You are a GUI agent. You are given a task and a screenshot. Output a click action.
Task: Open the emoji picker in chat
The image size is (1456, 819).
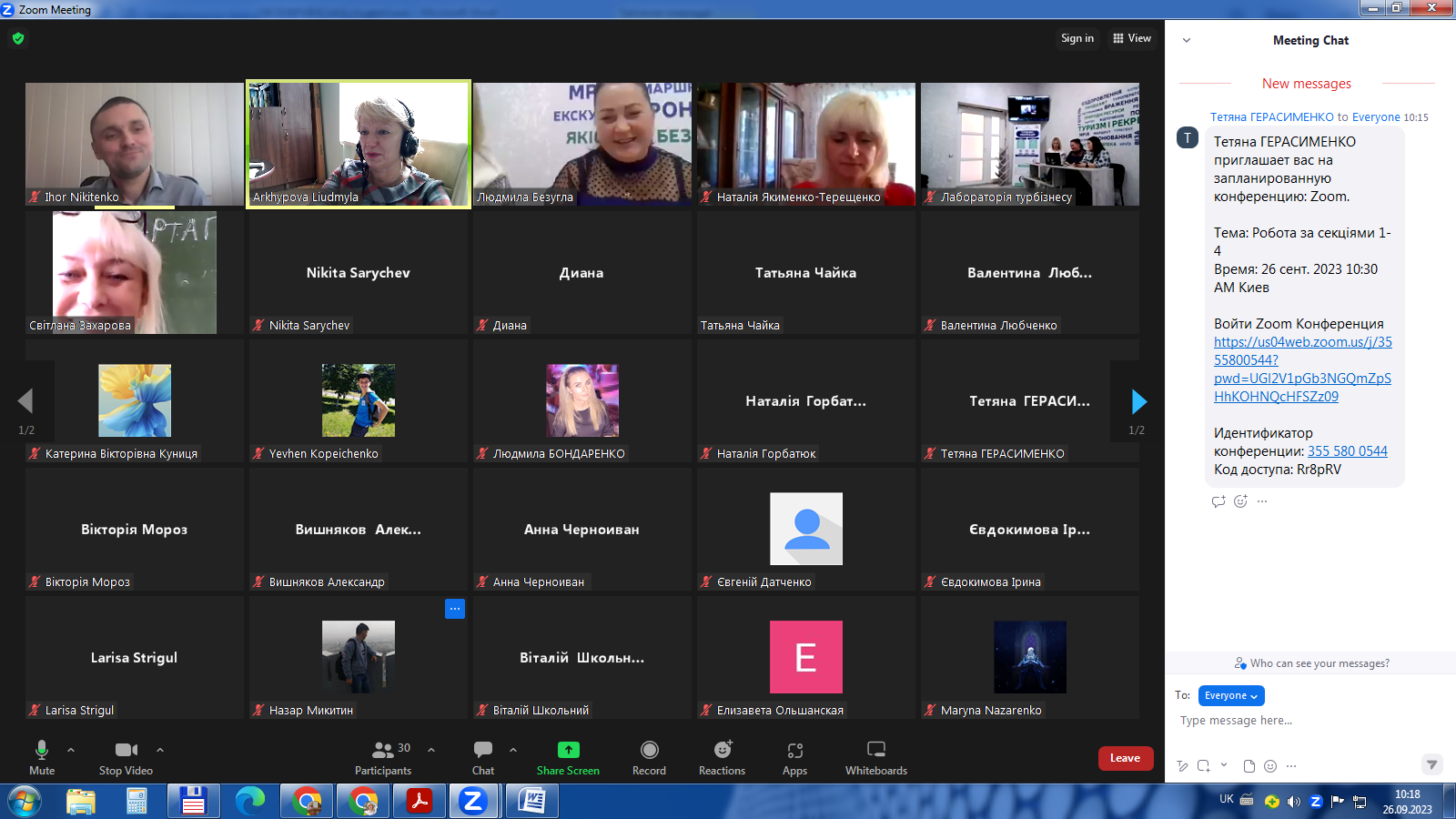tap(1270, 766)
